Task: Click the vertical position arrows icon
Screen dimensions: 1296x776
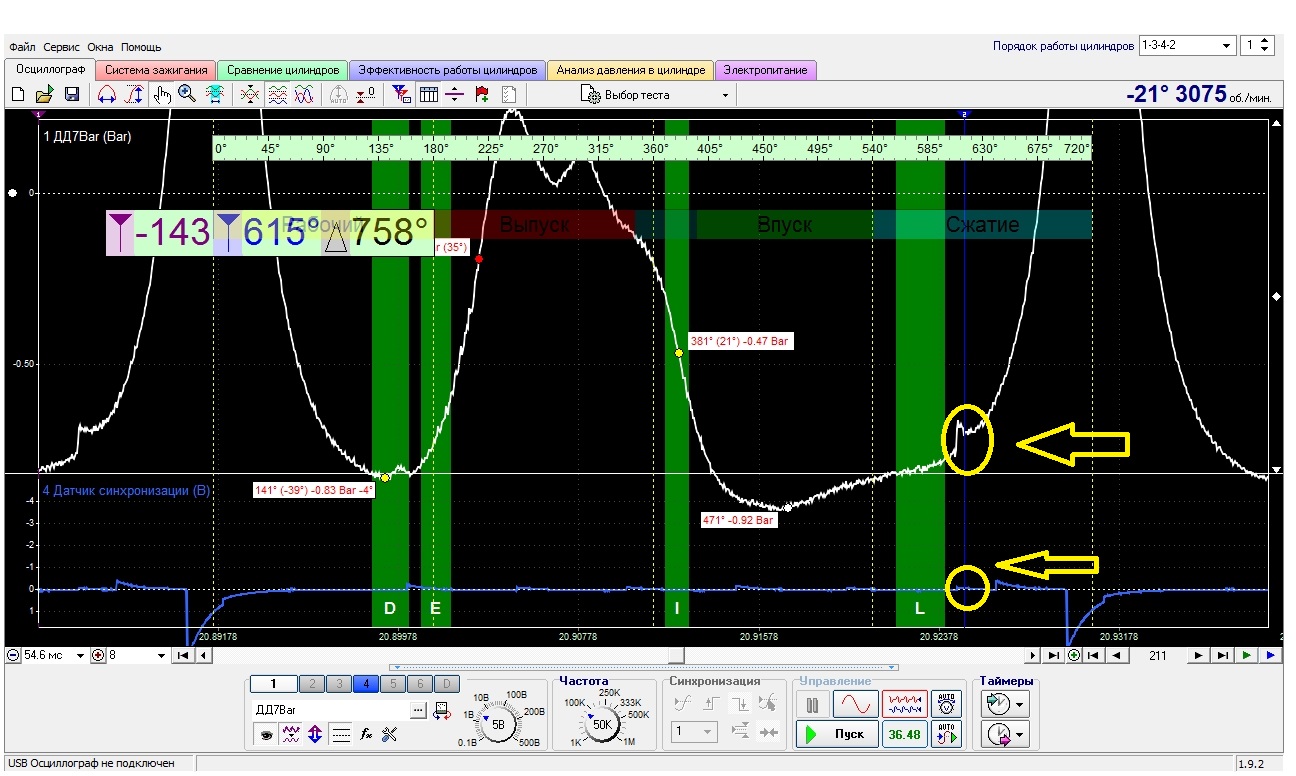Action: pos(316,734)
